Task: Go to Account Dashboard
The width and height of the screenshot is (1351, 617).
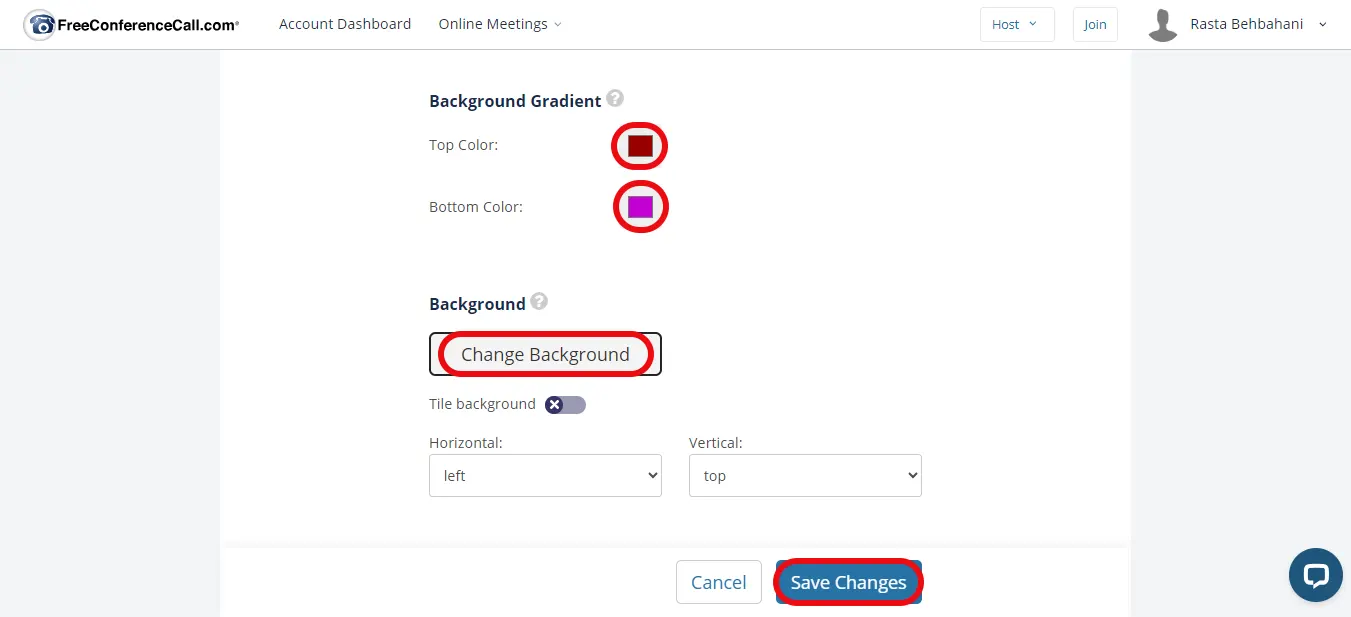Action: (345, 24)
